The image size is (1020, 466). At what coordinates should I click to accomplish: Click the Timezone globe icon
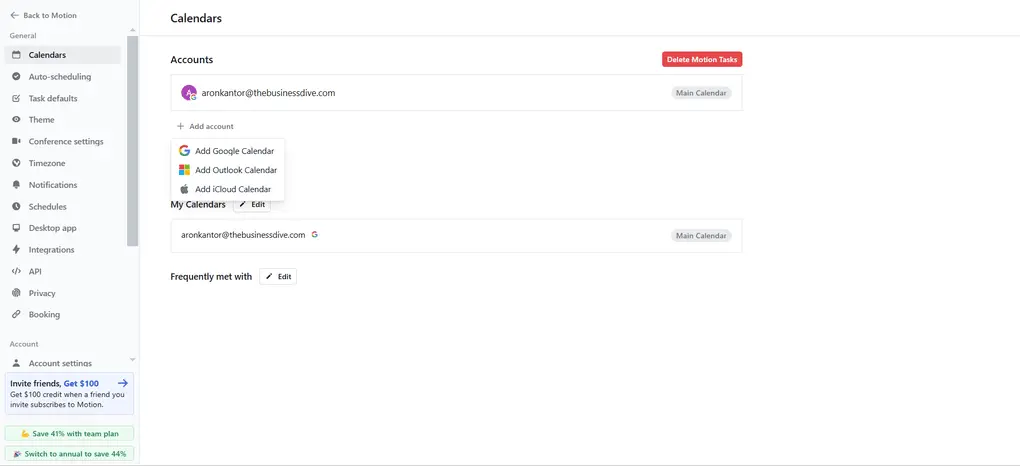pyautogui.click(x=16, y=163)
